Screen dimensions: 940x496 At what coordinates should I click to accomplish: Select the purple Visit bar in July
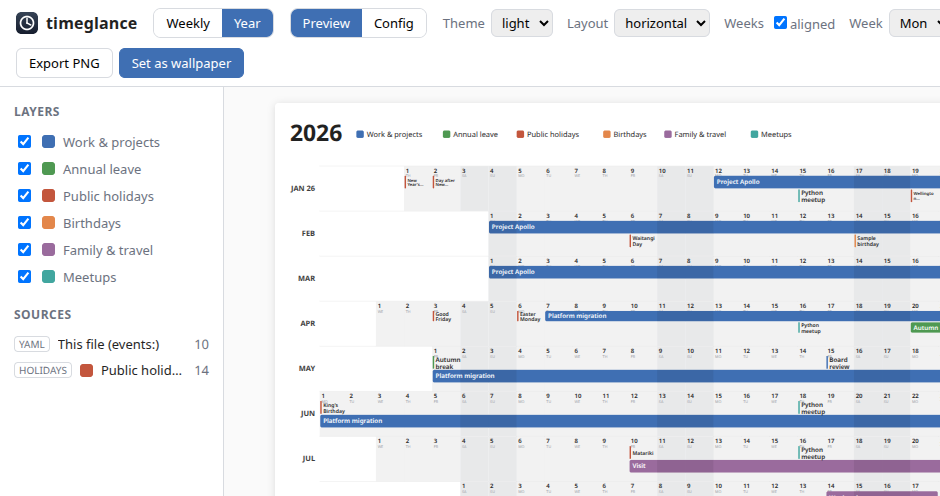point(785,466)
